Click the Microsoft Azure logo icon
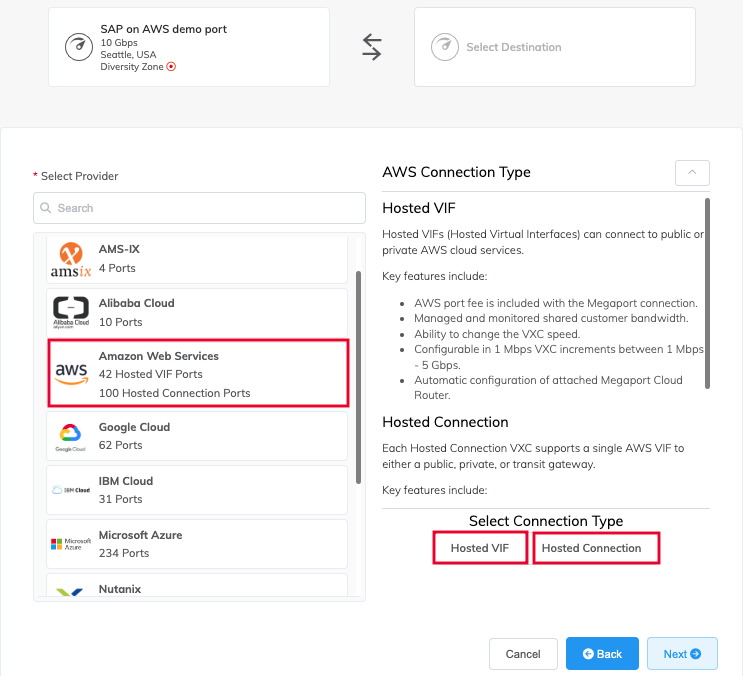The width and height of the screenshot is (743, 676). pos(71,543)
